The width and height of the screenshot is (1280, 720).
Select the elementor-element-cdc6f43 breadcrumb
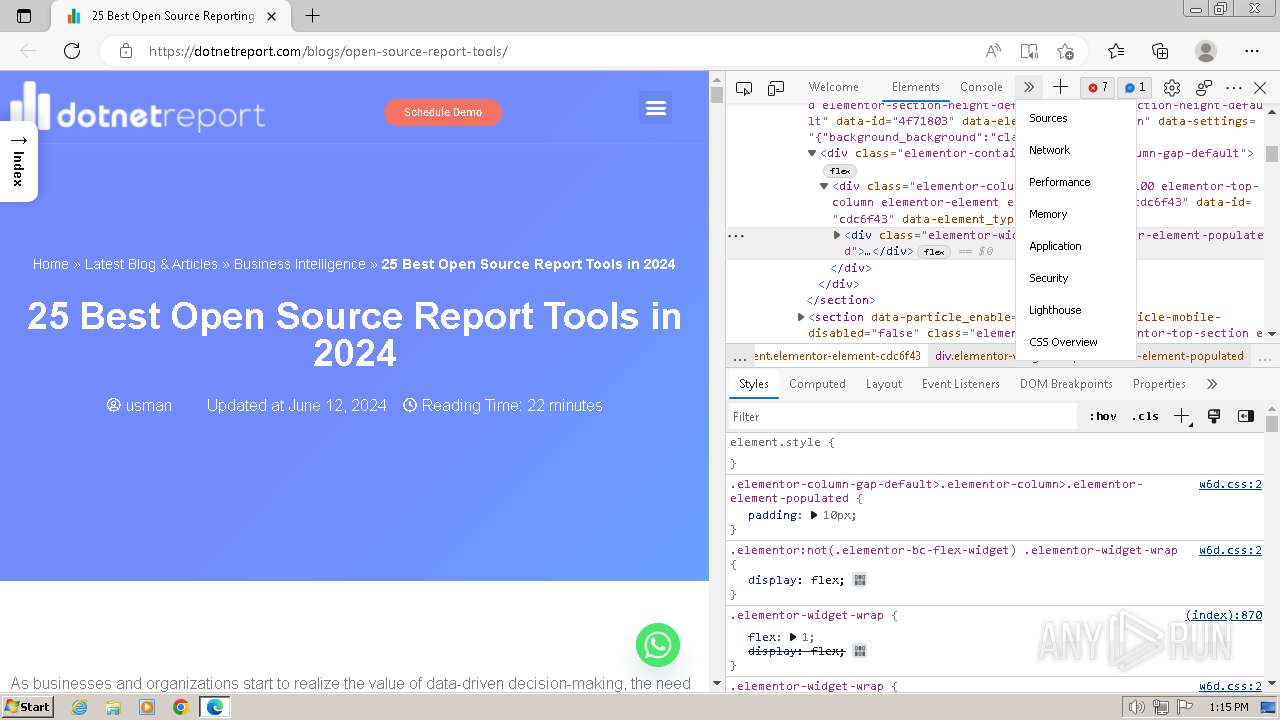click(x=838, y=356)
